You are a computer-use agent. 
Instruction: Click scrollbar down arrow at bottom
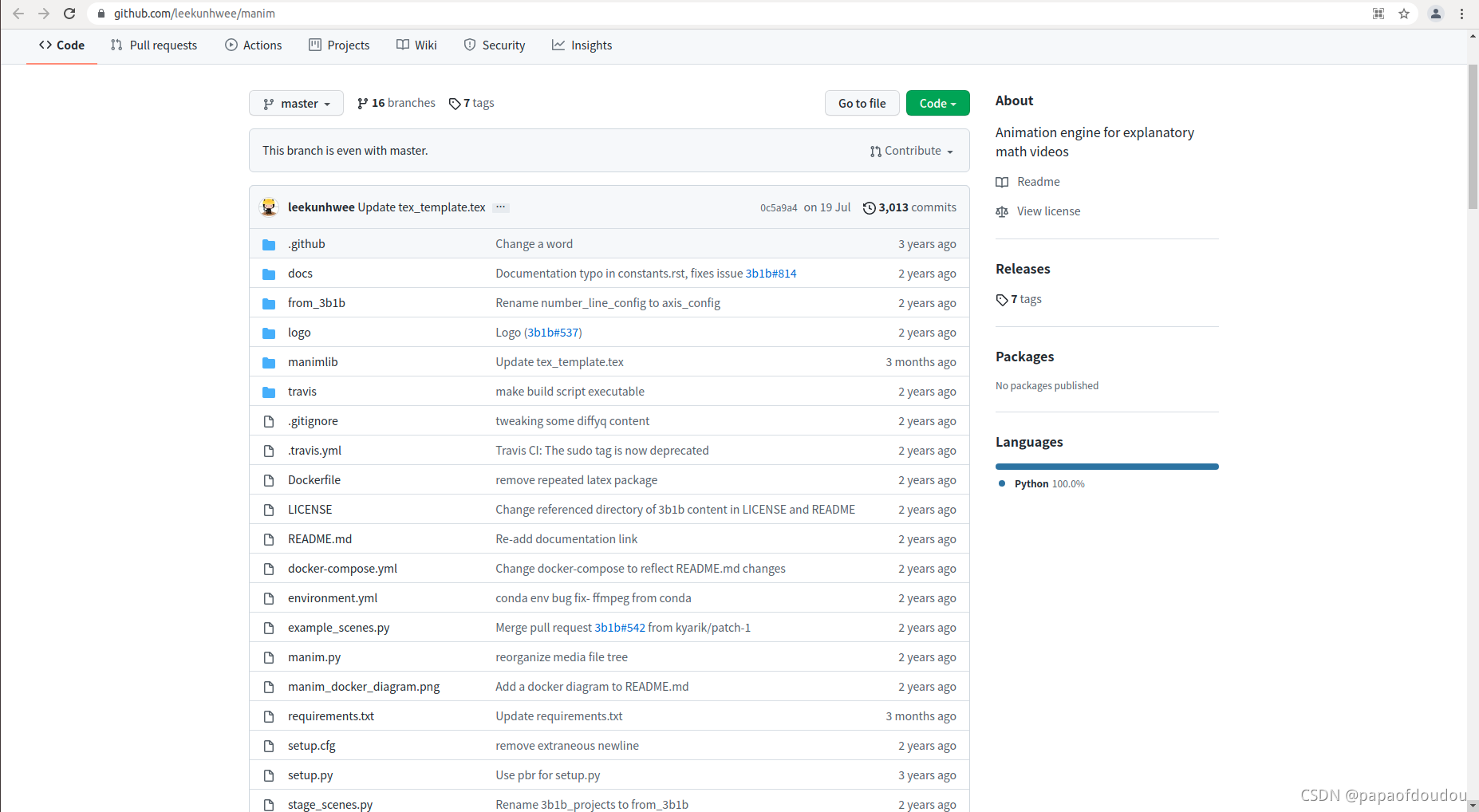click(x=1473, y=806)
